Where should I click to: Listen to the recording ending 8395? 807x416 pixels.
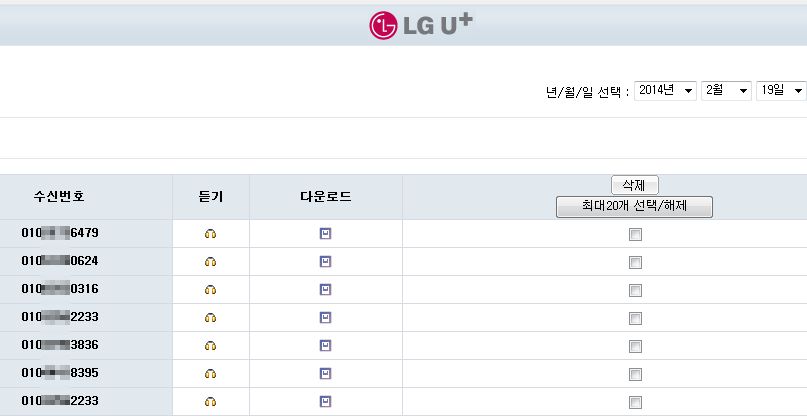pos(210,373)
